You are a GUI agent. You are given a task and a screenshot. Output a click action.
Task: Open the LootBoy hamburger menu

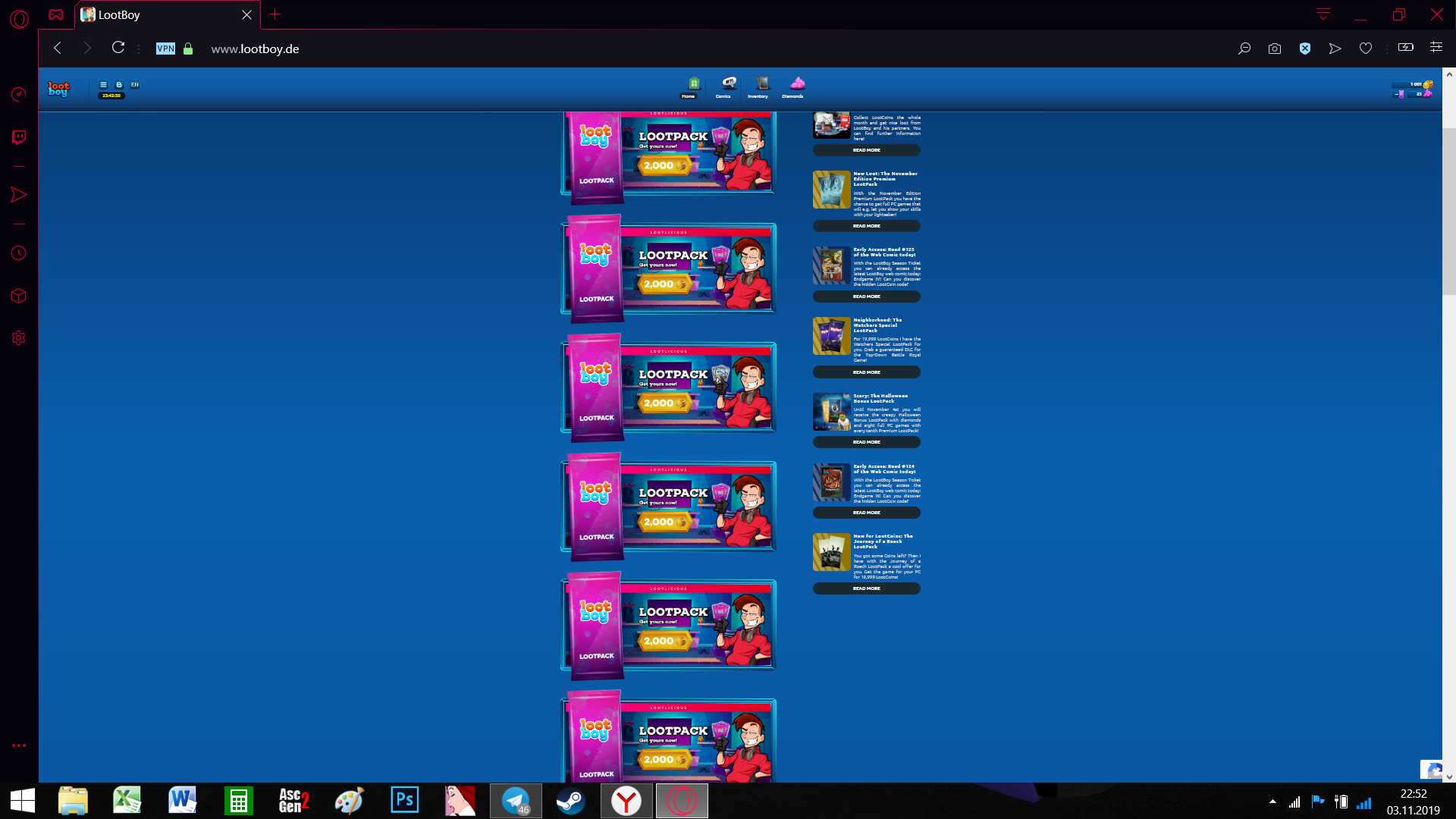point(104,84)
